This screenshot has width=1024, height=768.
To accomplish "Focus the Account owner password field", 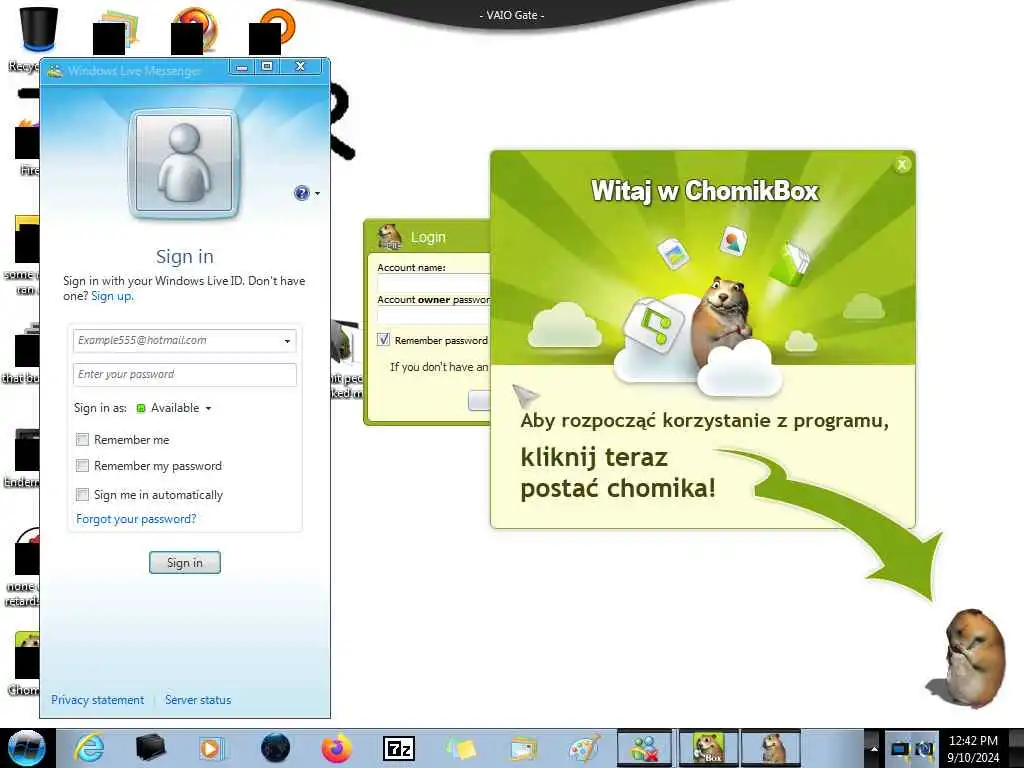I will coord(433,316).
